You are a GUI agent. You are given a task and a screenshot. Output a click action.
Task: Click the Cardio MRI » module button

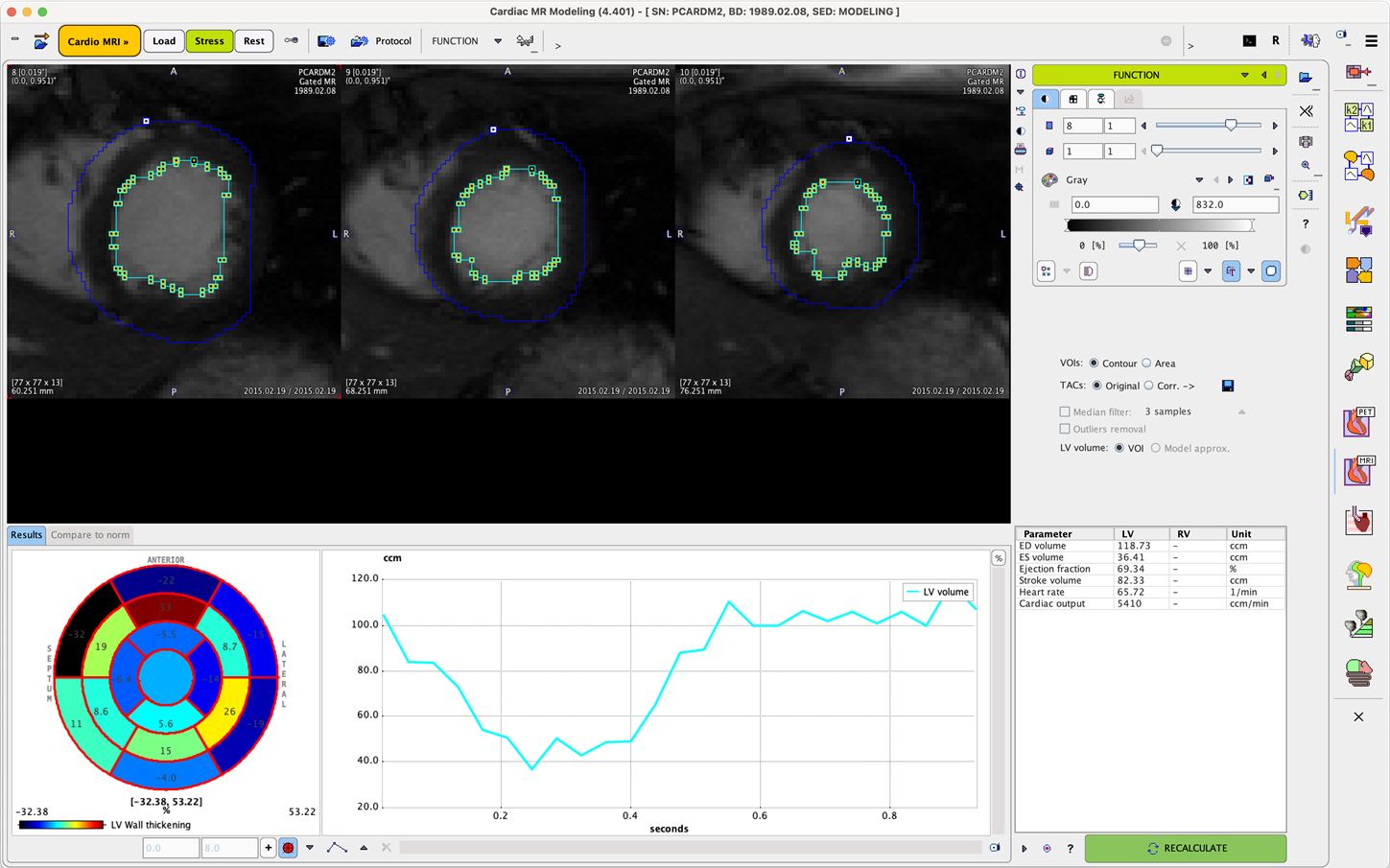[x=99, y=41]
